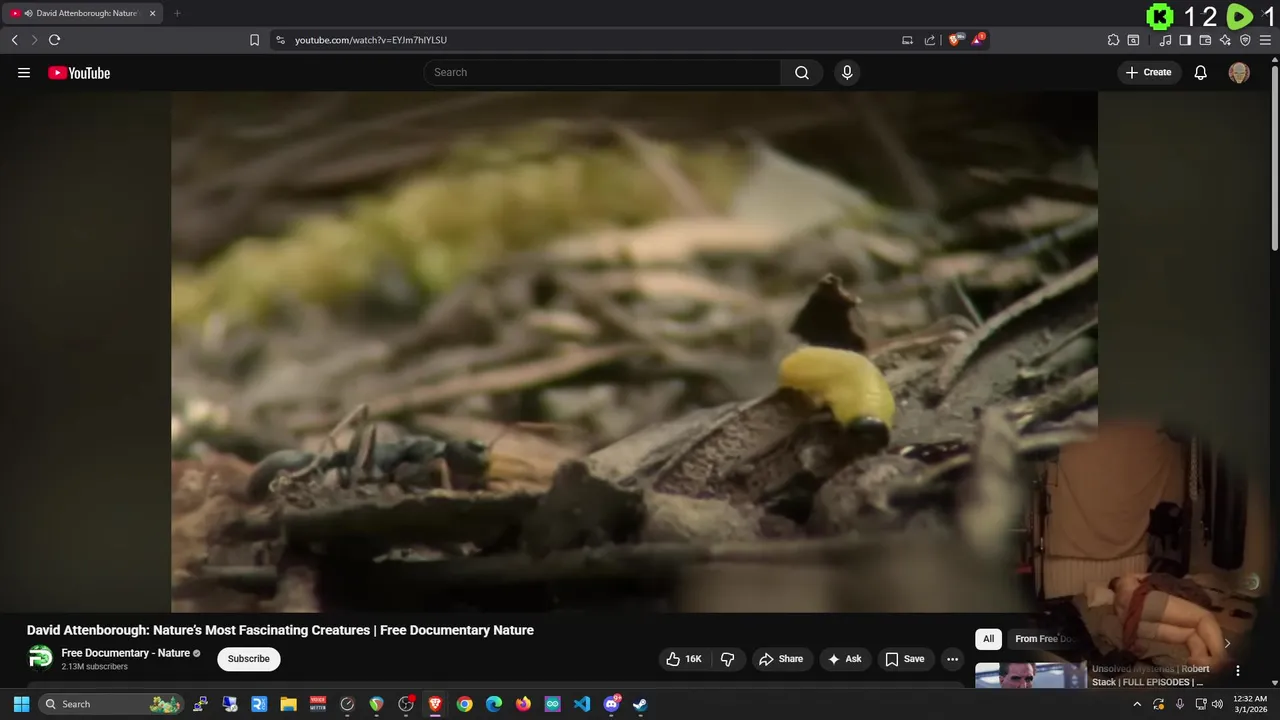1280x720 pixels.
Task: Open Brave Rewards triangle icon
Action: pos(978,40)
